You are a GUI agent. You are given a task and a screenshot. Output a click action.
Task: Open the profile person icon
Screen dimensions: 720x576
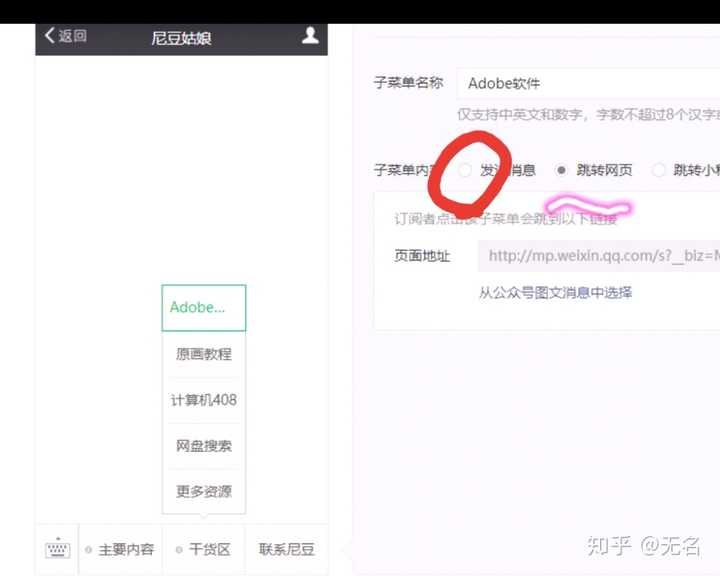[x=310, y=35]
